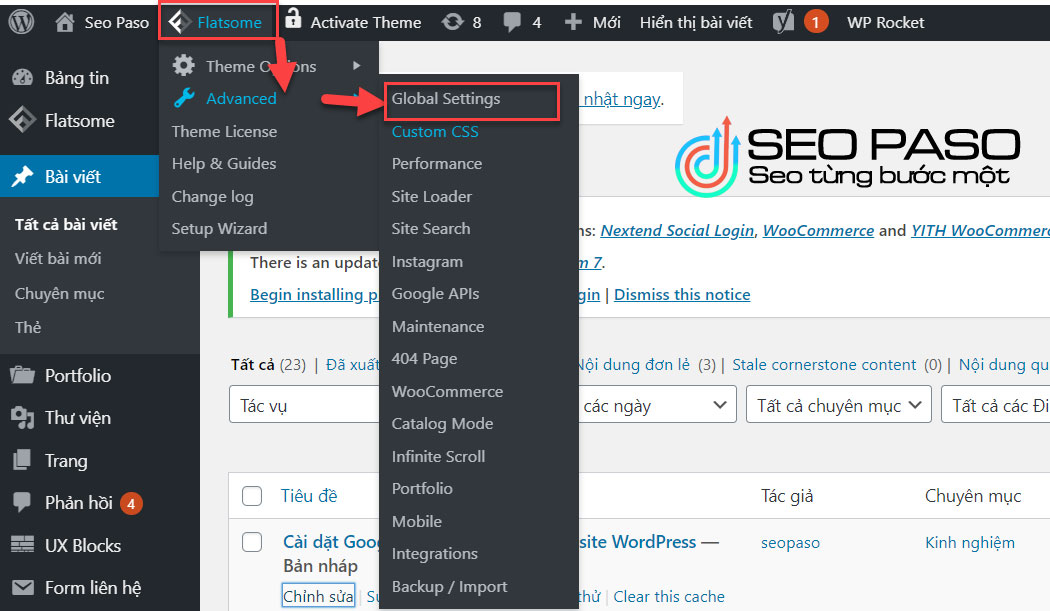The width and height of the screenshot is (1050, 611).
Task: Open Chuyên mục in sidebar
Action: [60, 294]
